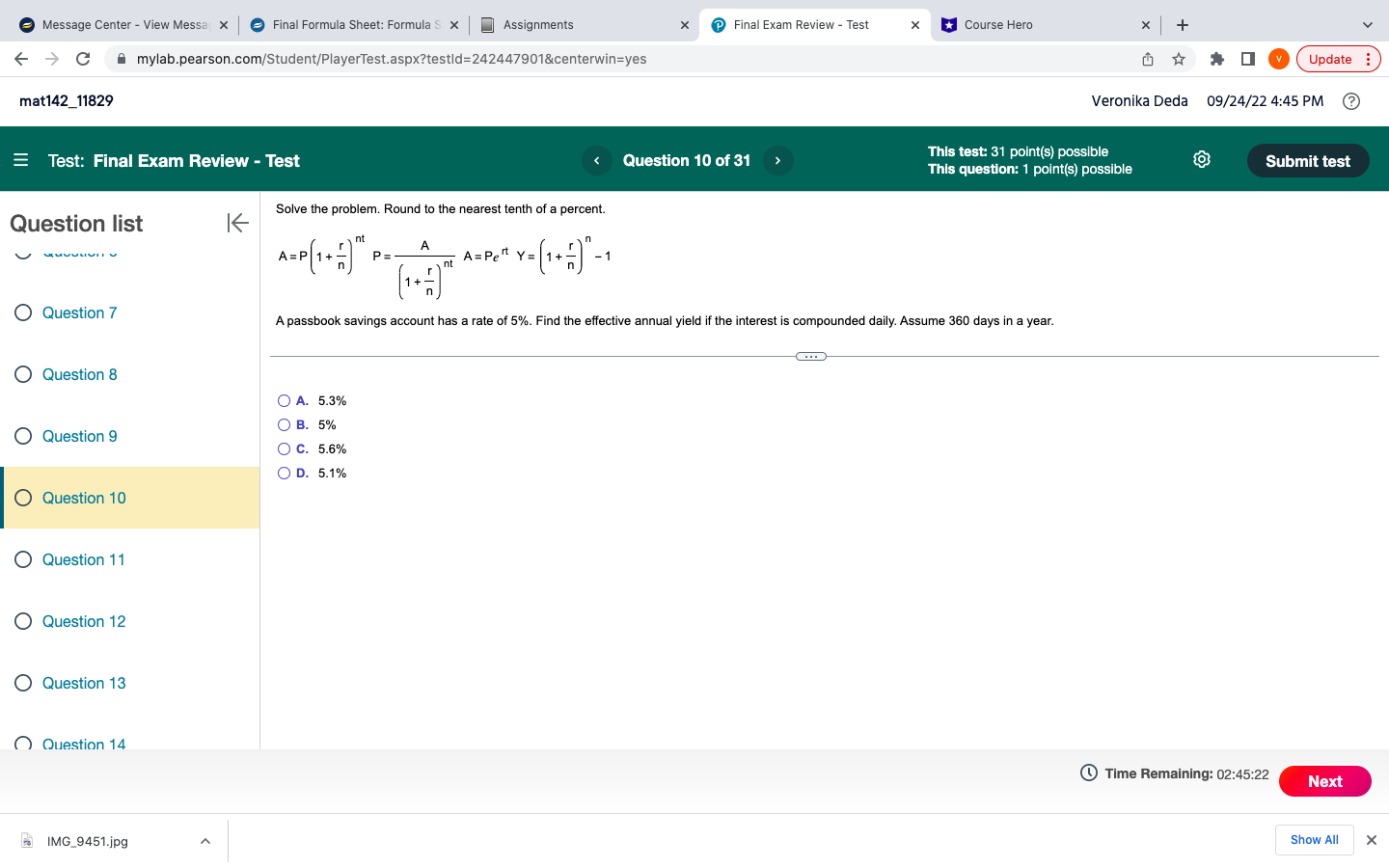Image resolution: width=1389 pixels, height=868 pixels.
Task: Click the red Next button
Action: (x=1325, y=781)
